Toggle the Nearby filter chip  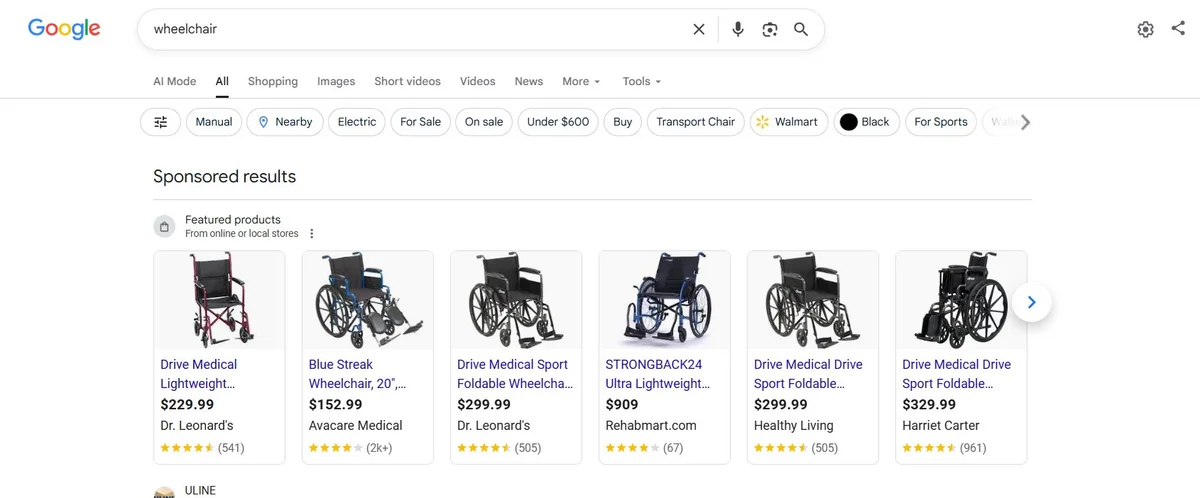pyautogui.click(x=285, y=122)
